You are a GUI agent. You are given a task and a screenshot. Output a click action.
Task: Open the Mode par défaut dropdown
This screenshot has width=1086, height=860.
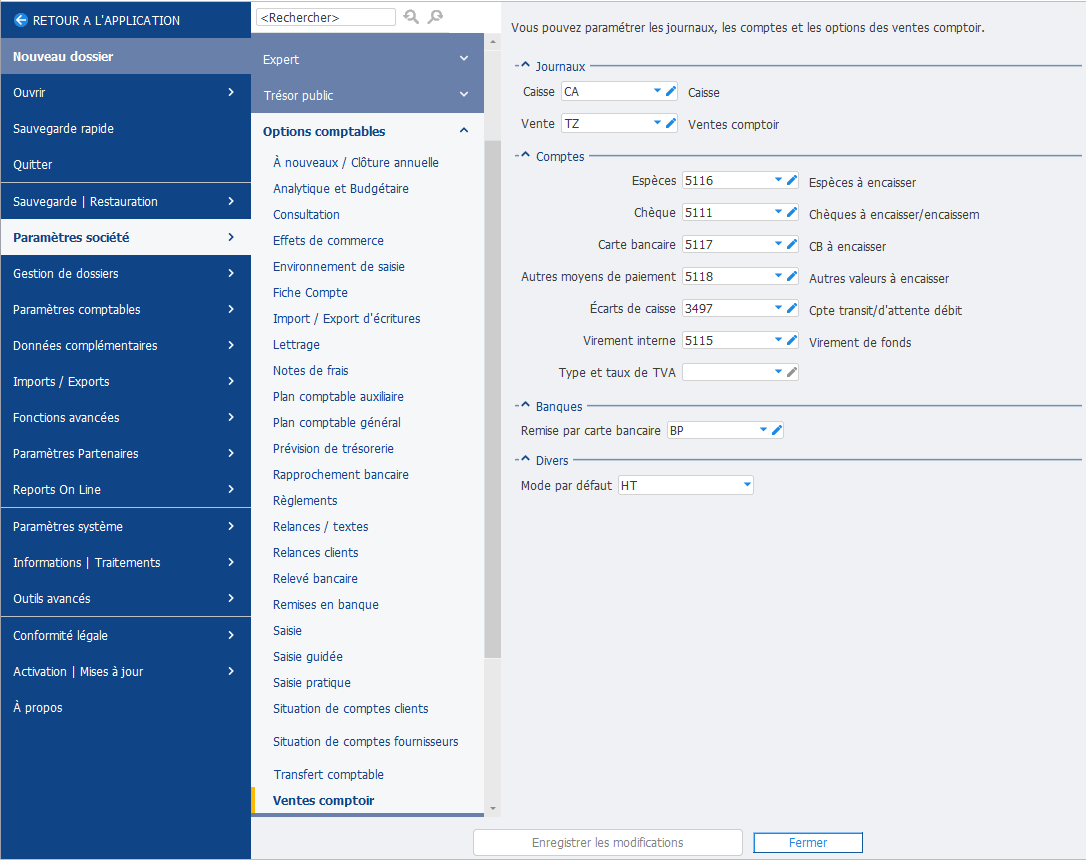[x=747, y=485]
